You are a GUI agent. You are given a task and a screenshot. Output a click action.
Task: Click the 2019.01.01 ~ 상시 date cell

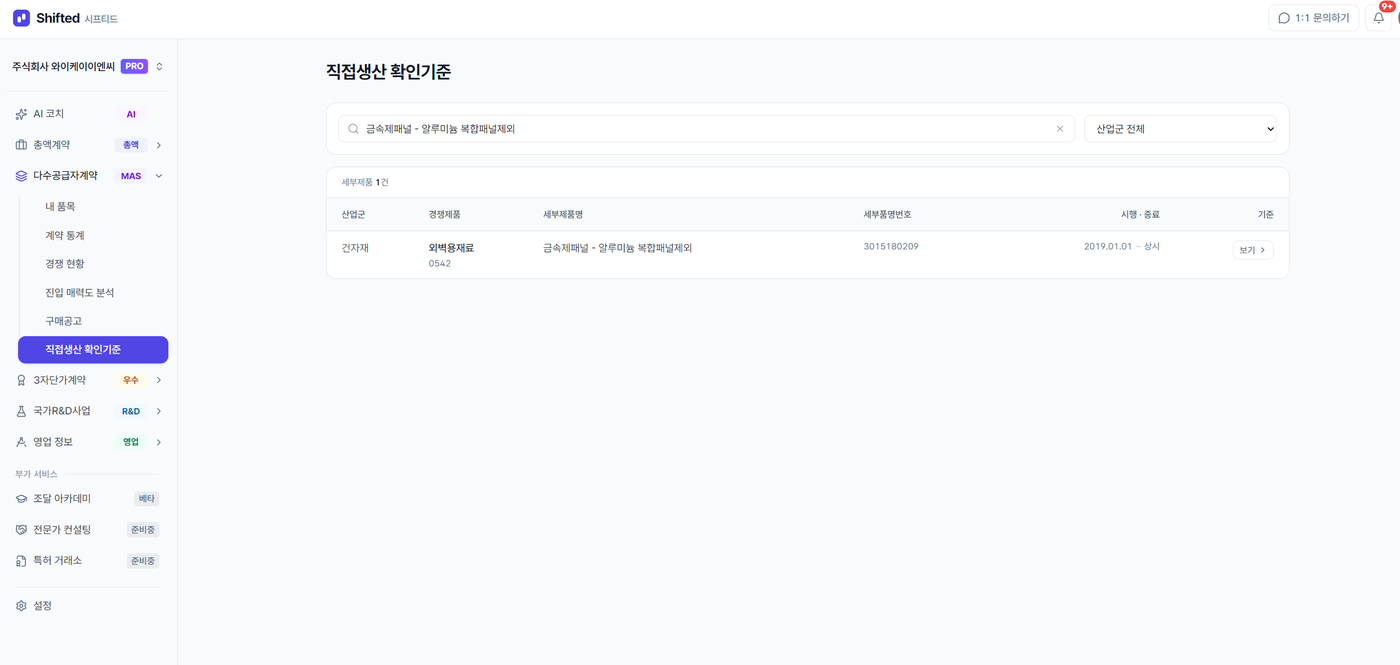click(x=1122, y=246)
